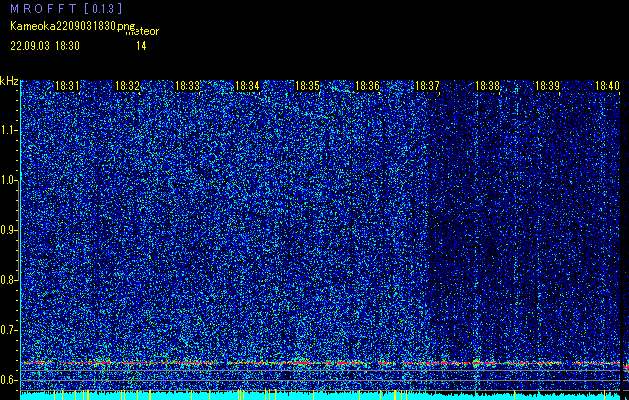Select the 18:37 time marker

coord(427,86)
